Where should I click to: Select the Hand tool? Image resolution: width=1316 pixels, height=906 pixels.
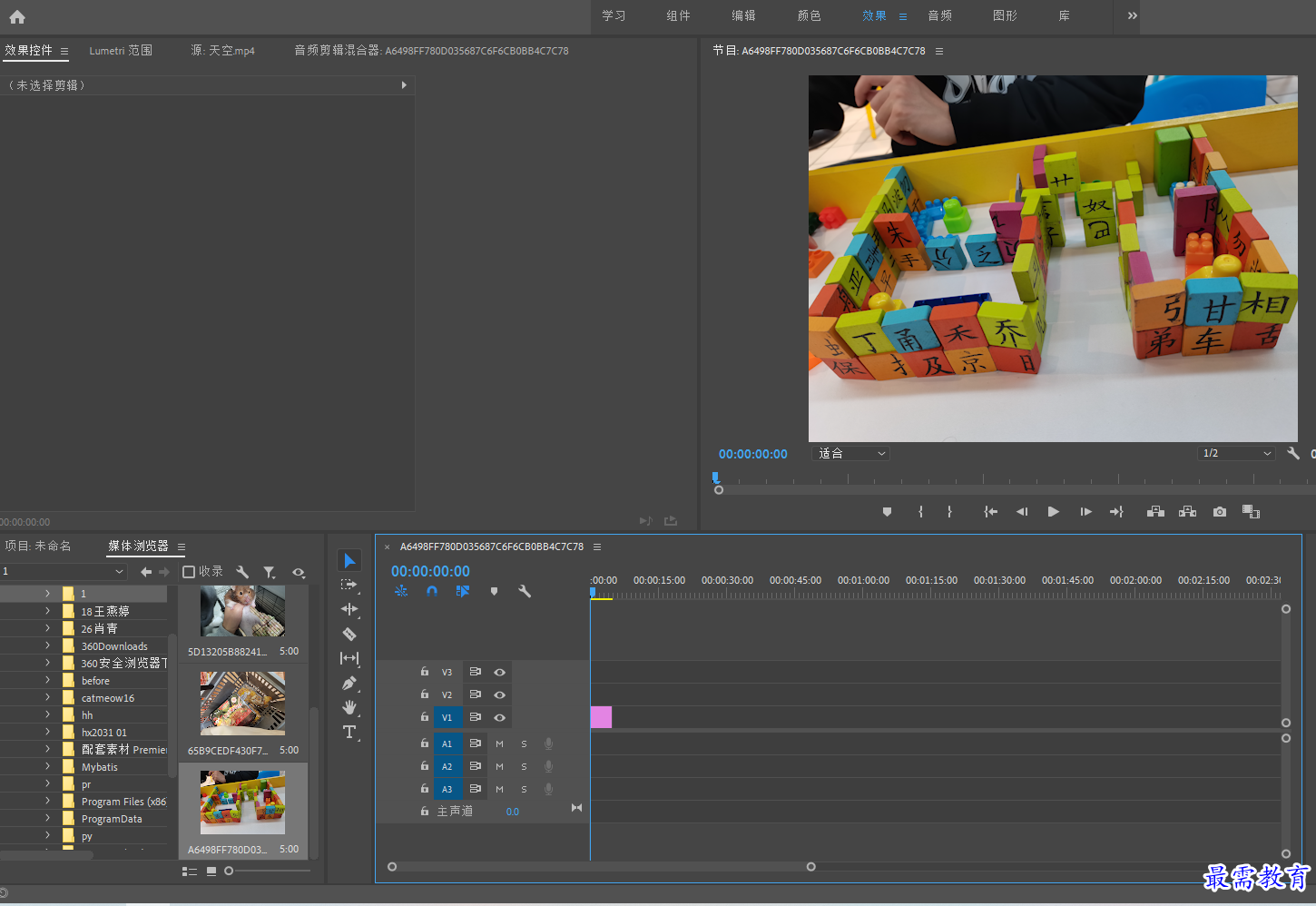[349, 707]
